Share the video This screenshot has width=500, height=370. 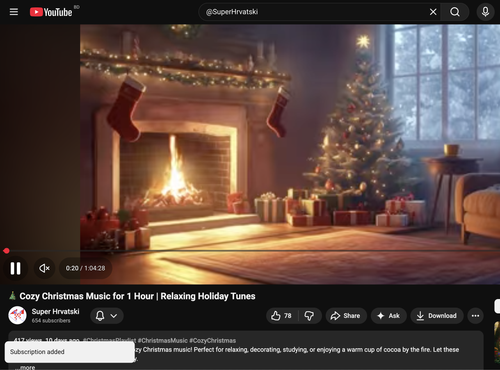coord(346,316)
